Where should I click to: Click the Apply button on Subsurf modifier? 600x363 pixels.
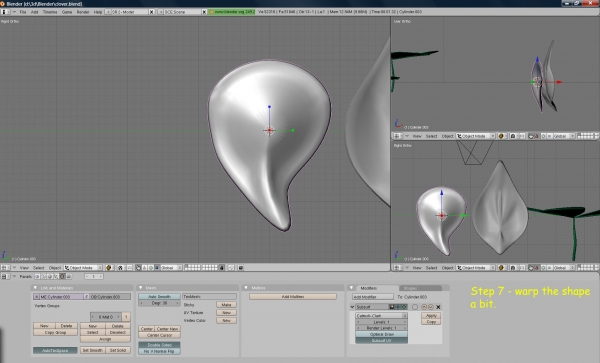431,316
